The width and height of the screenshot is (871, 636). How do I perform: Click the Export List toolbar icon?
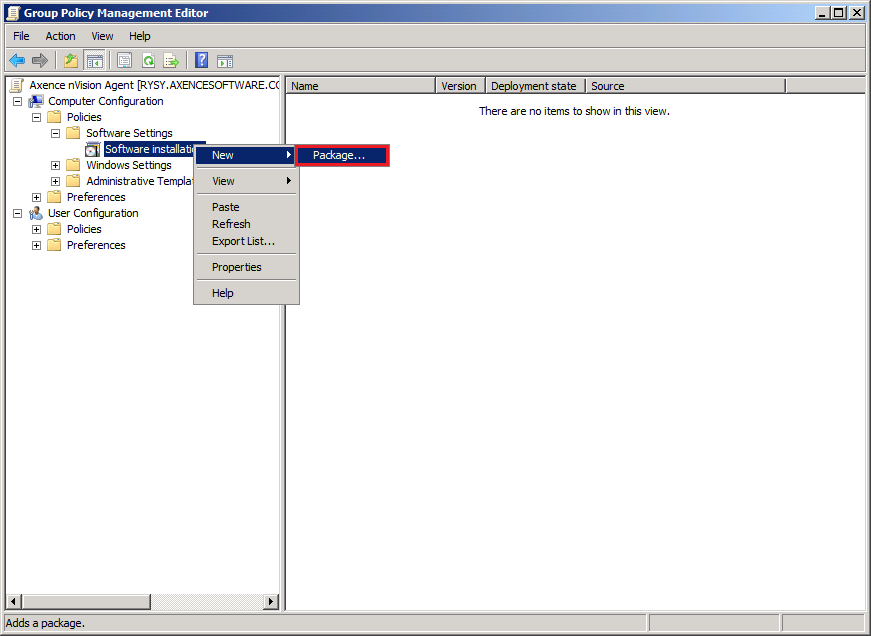pos(171,61)
